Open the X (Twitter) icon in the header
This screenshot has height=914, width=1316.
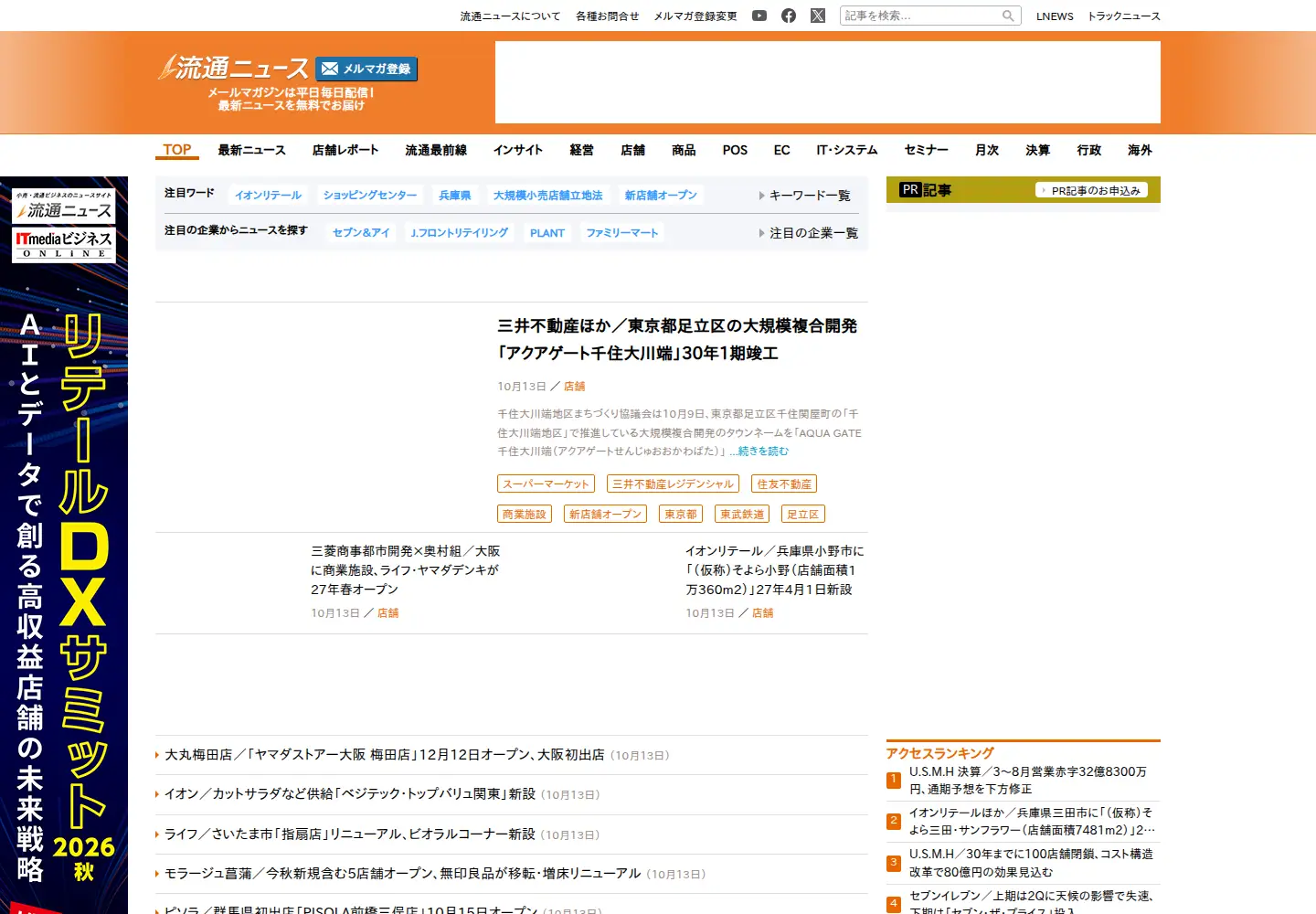818,16
